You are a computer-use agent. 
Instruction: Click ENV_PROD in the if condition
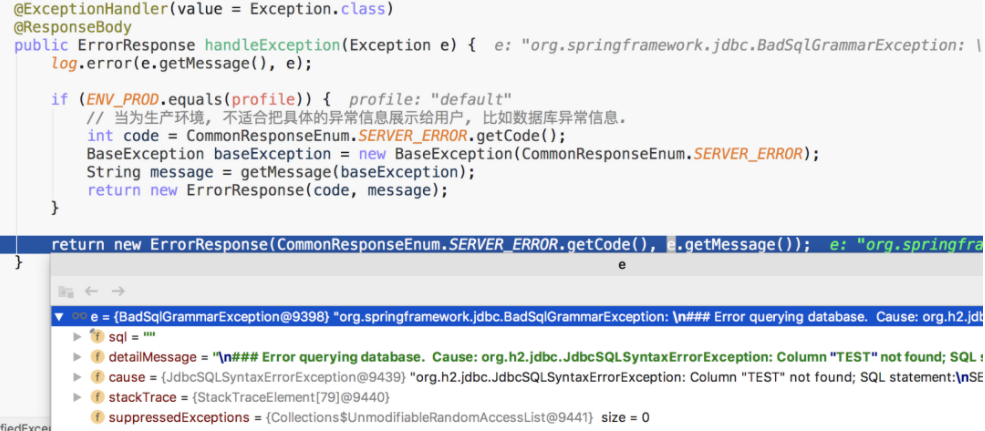pos(122,100)
